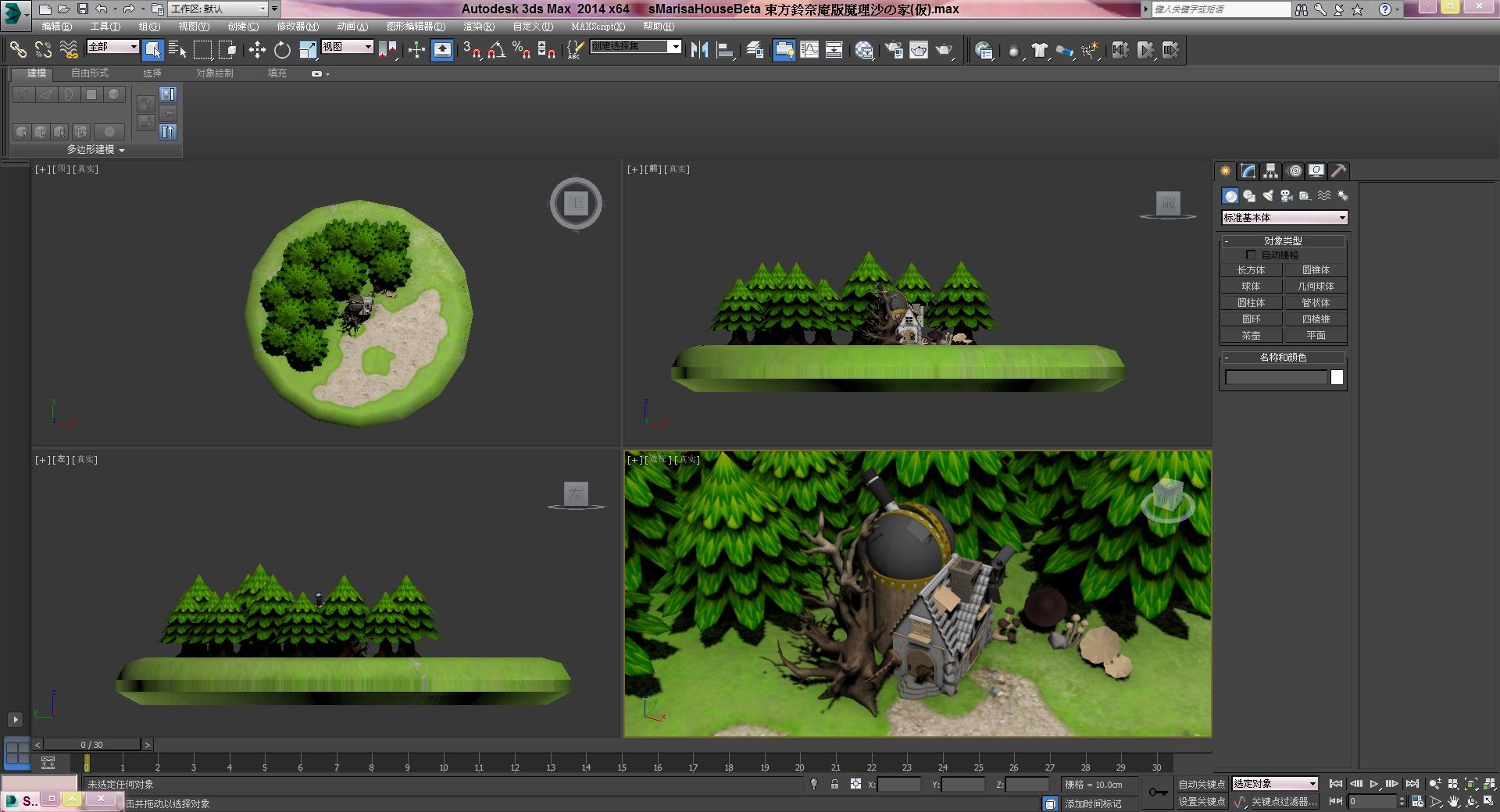This screenshot has height=812, width=1500.
Task: Toggle Angle Snap
Action: 497,50
